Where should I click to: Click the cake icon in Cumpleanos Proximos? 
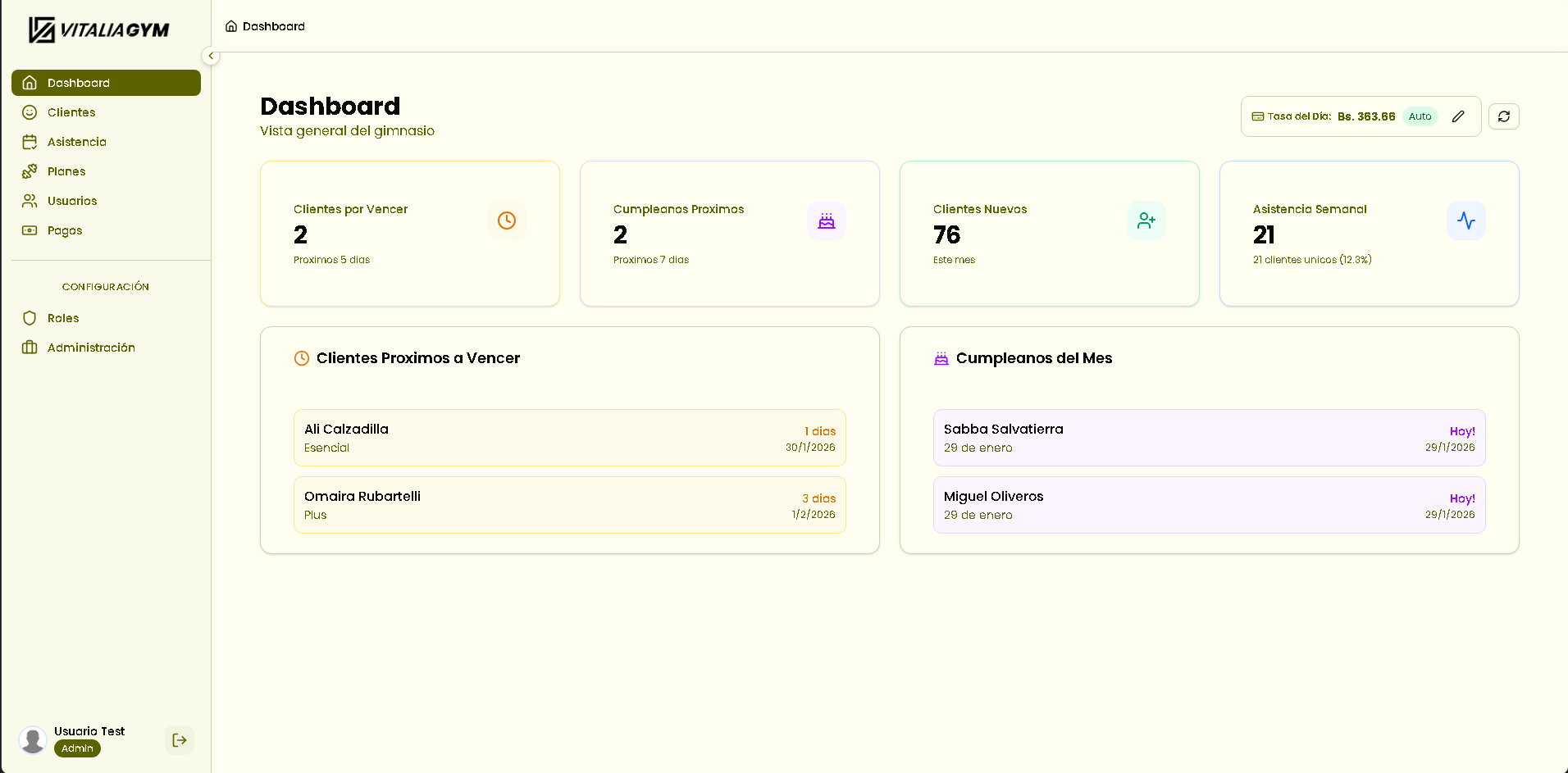[x=827, y=221]
